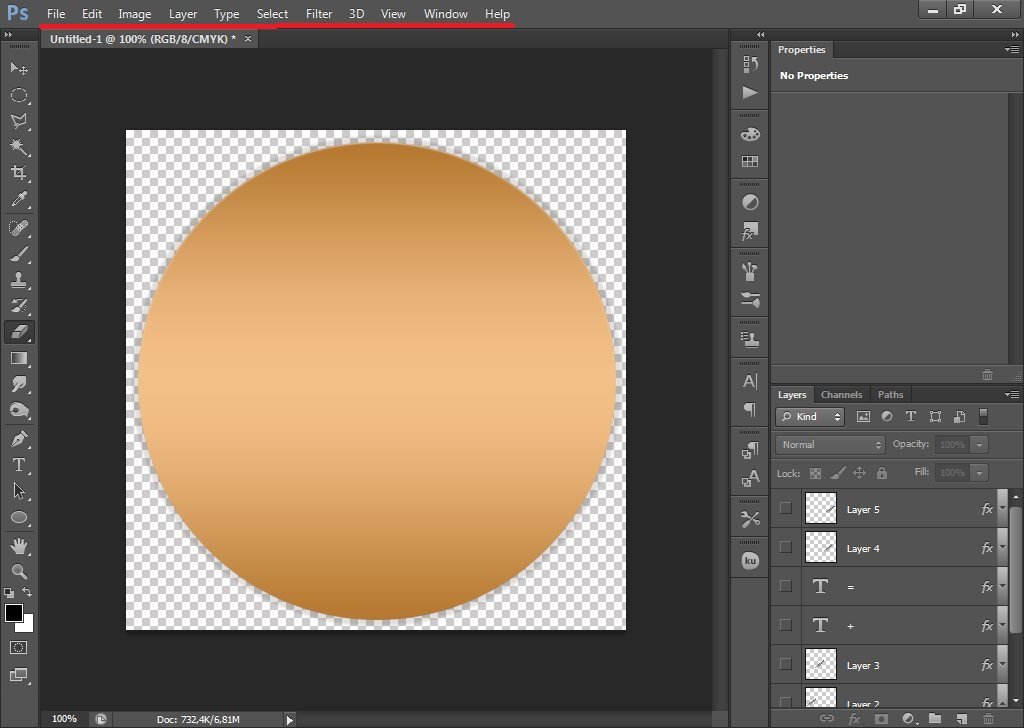Image resolution: width=1024 pixels, height=728 pixels.
Task: Select the Pen tool
Action: tap(19, 439)
